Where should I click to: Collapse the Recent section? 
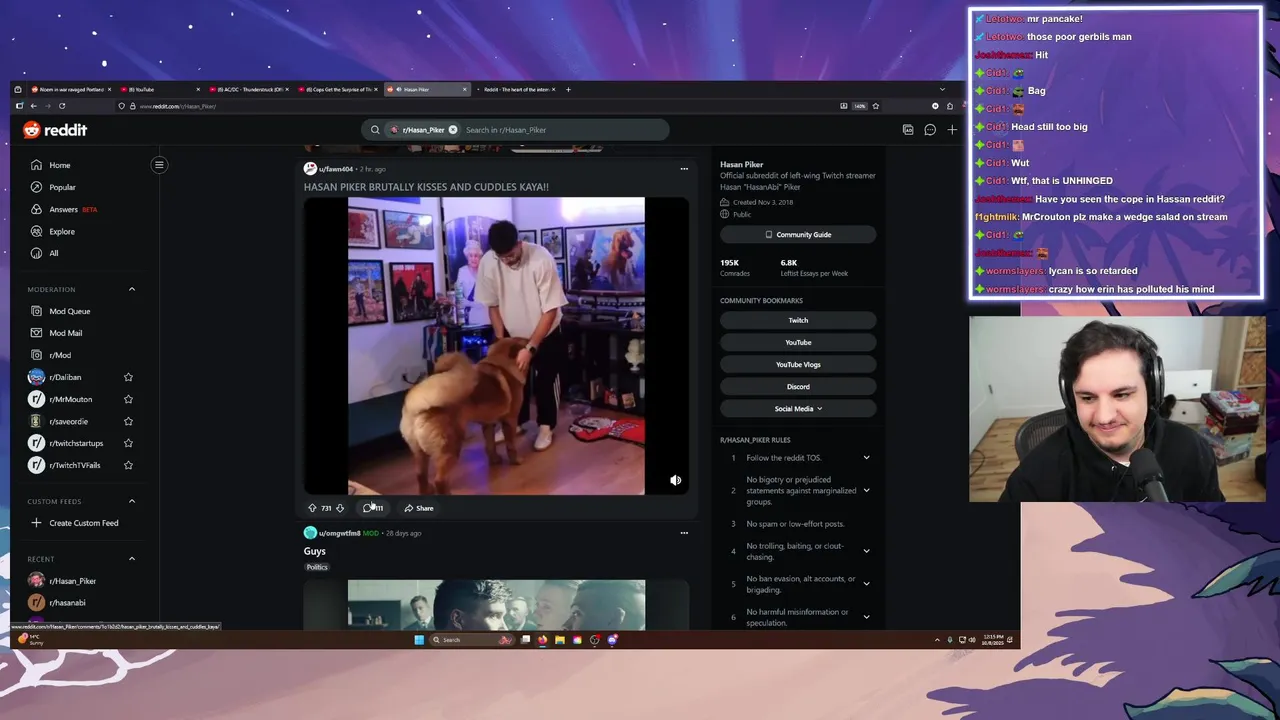[x=131, y=559]
